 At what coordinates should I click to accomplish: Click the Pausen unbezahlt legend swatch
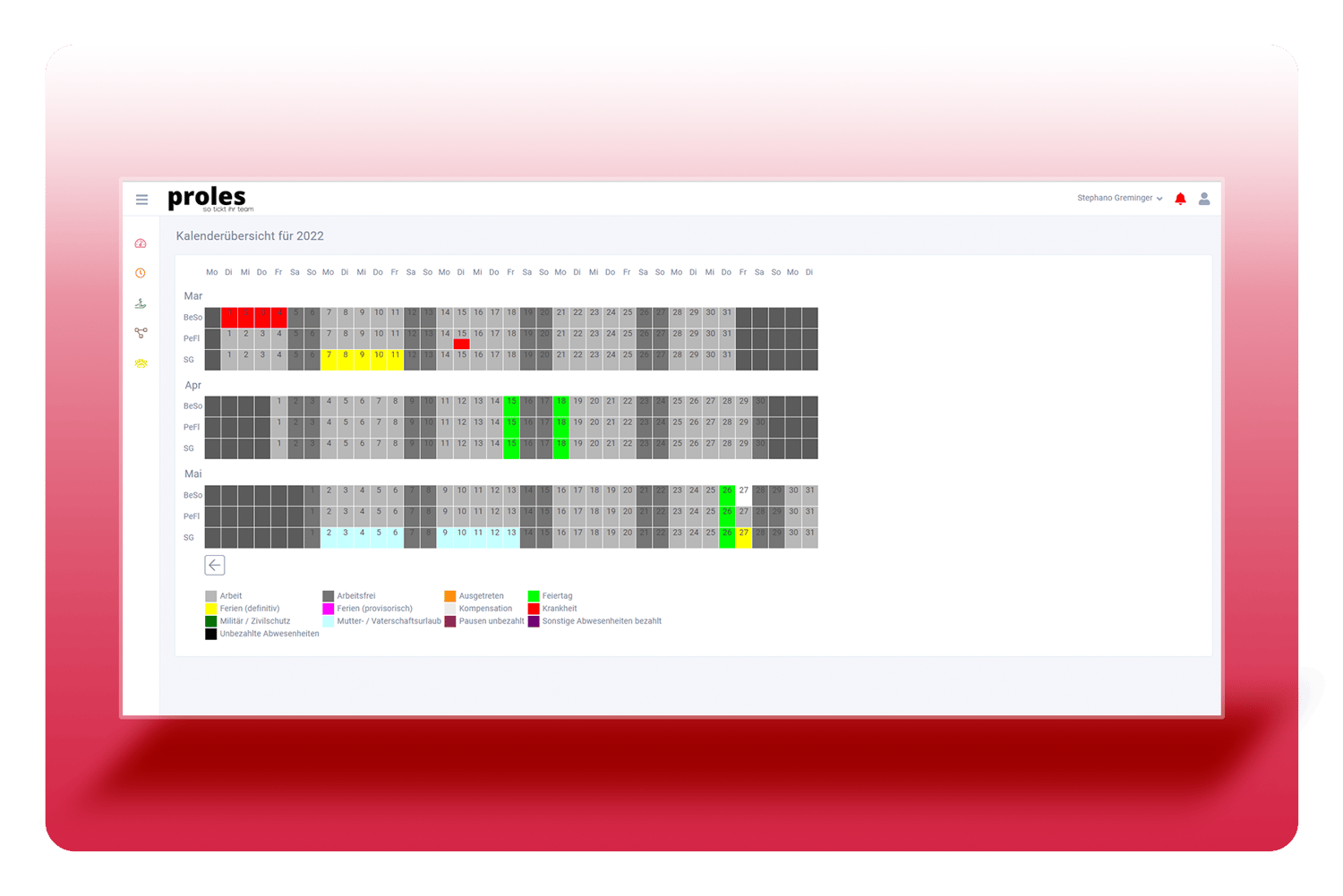pyautogui.click(x=450, y=621)
